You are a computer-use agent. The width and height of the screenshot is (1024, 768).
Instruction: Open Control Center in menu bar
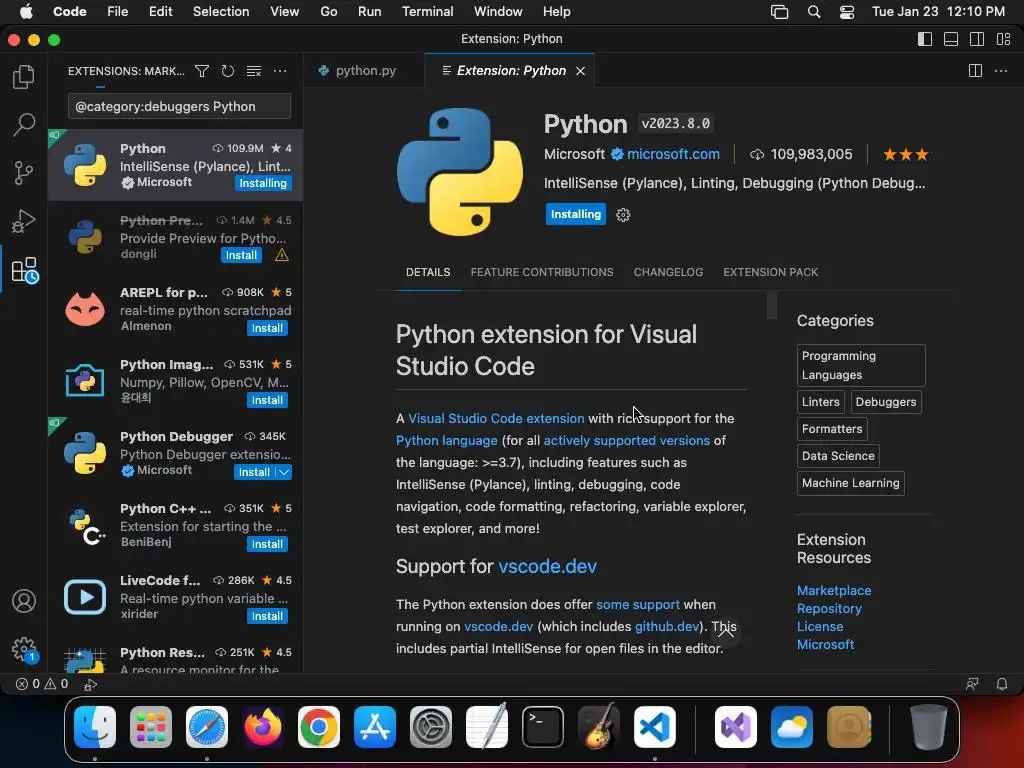tap(847, 12)
